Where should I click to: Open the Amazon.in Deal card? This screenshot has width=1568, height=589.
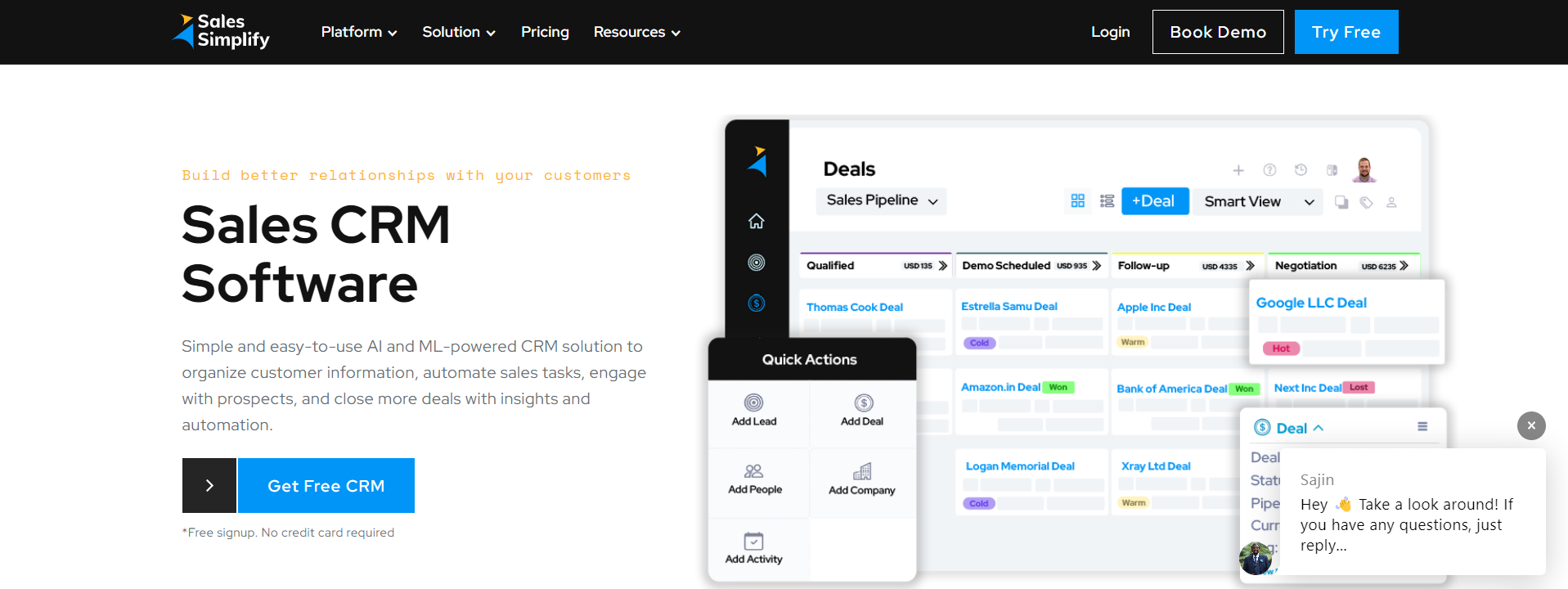coord(1000,387)
